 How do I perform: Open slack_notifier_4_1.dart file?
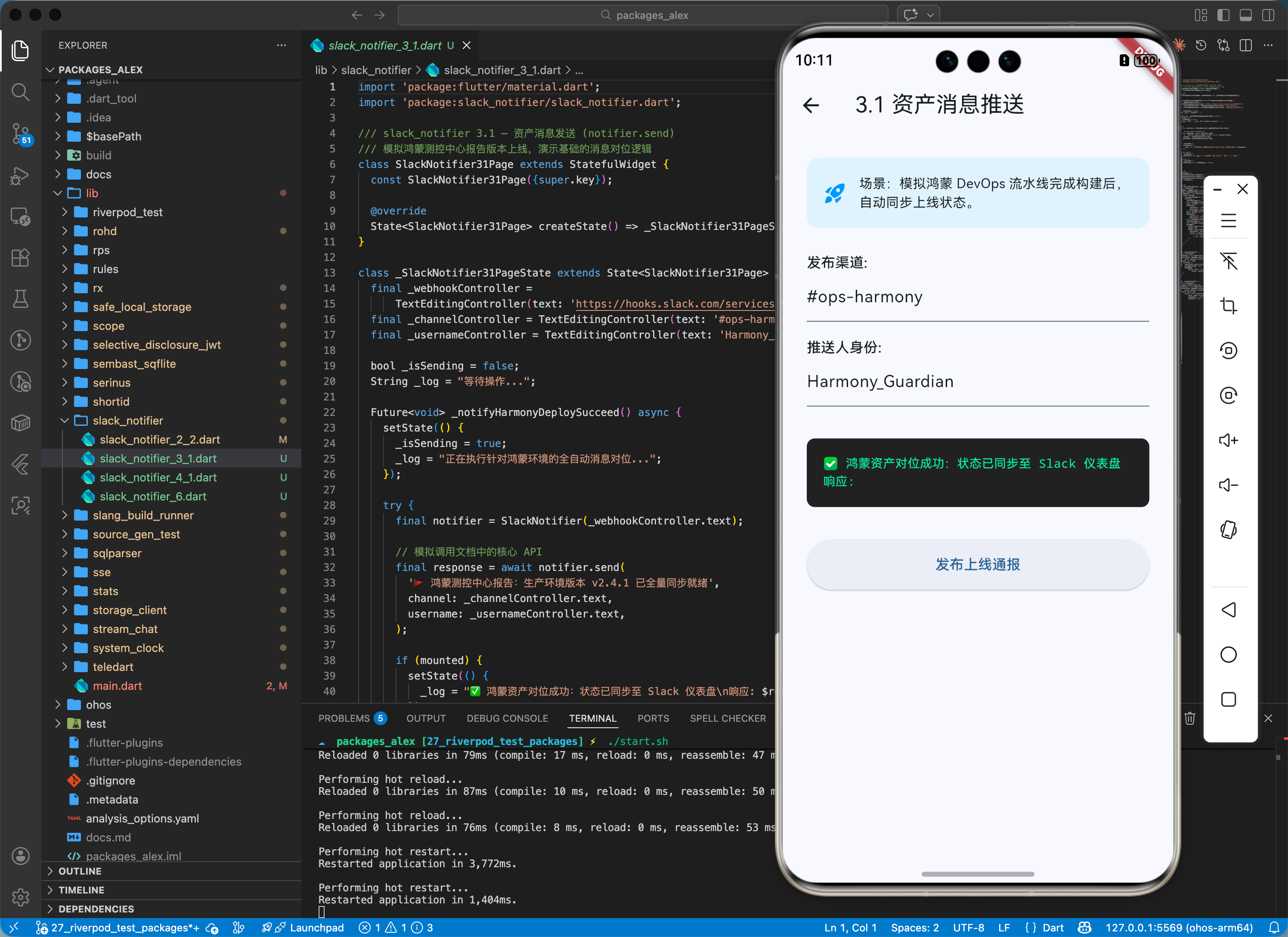[158, 477]
